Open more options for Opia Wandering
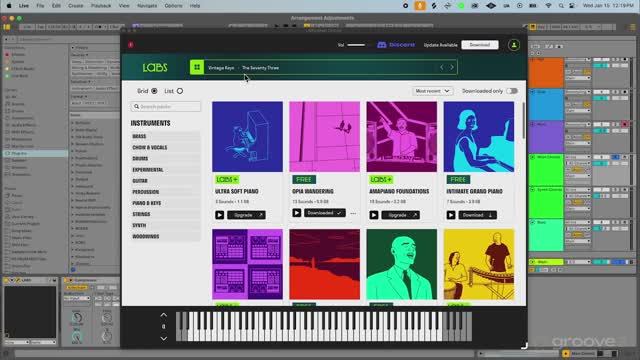The image size is (640, 360). click(x=353, y=213)
